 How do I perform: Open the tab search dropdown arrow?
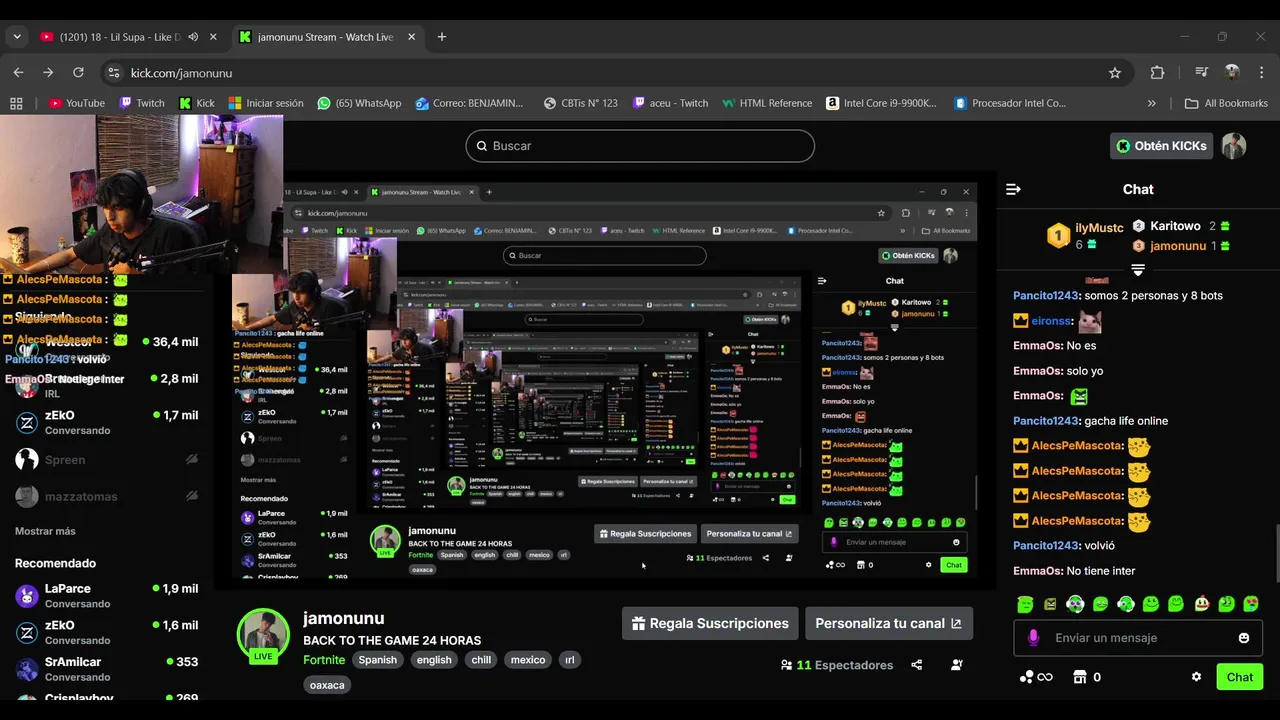(x=16, y=37)
